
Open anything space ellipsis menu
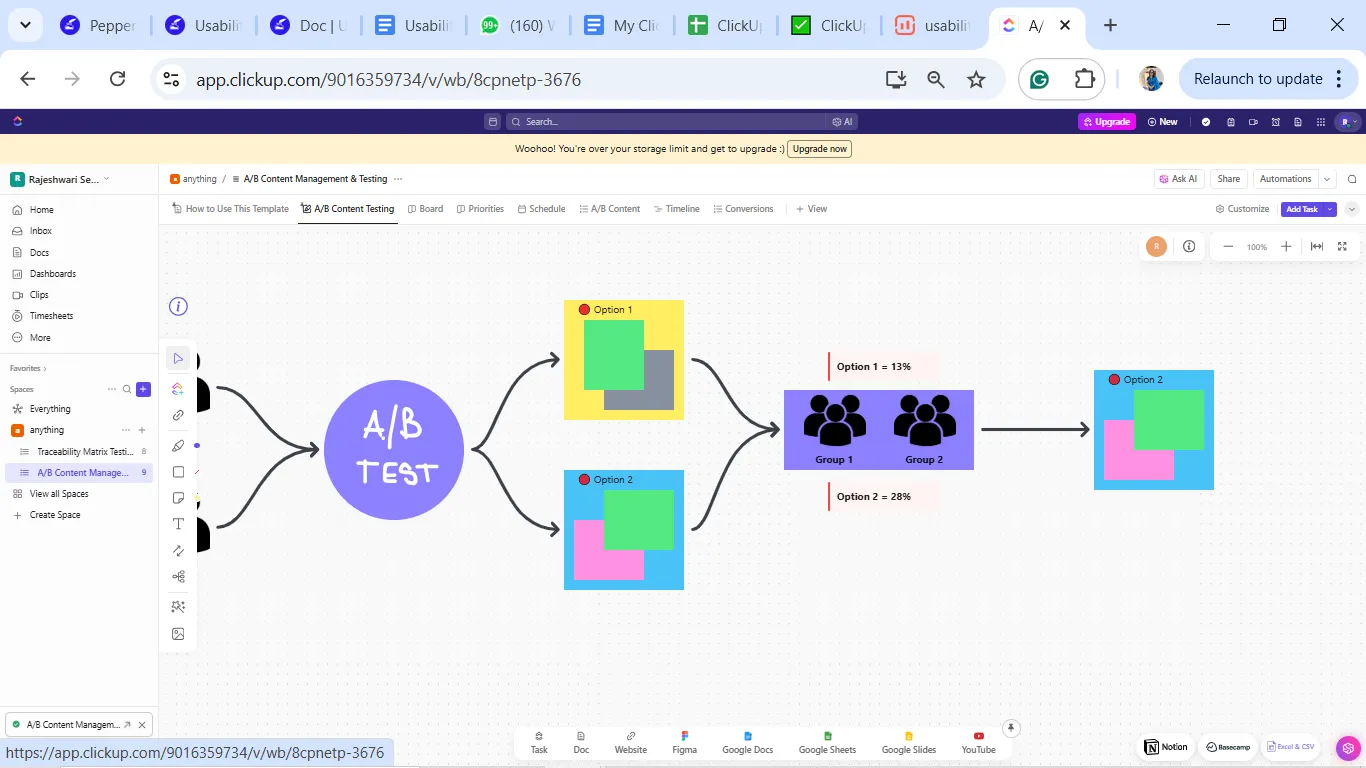[x=126, y=430]
